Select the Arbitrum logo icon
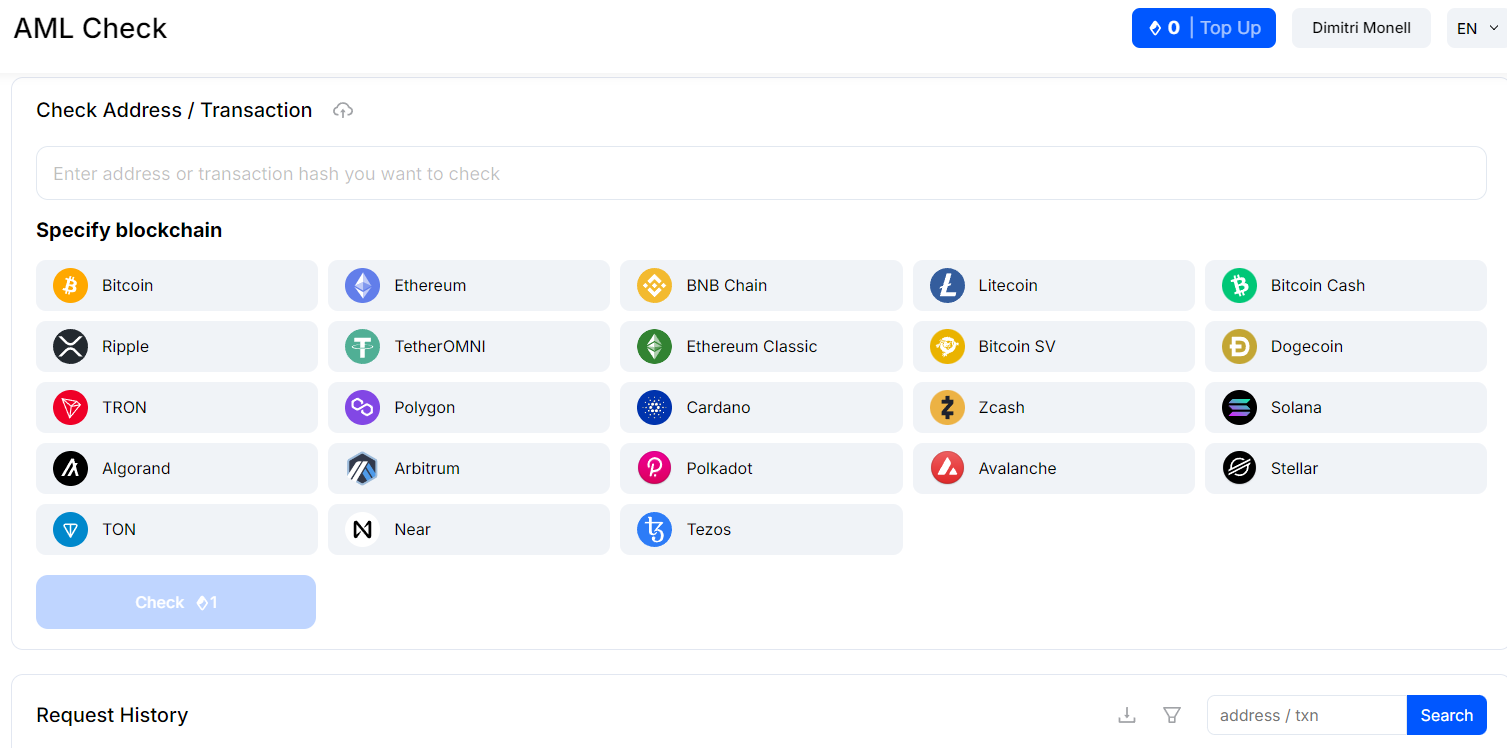This screenshot has height=748, width=1507. coord(362,469)
